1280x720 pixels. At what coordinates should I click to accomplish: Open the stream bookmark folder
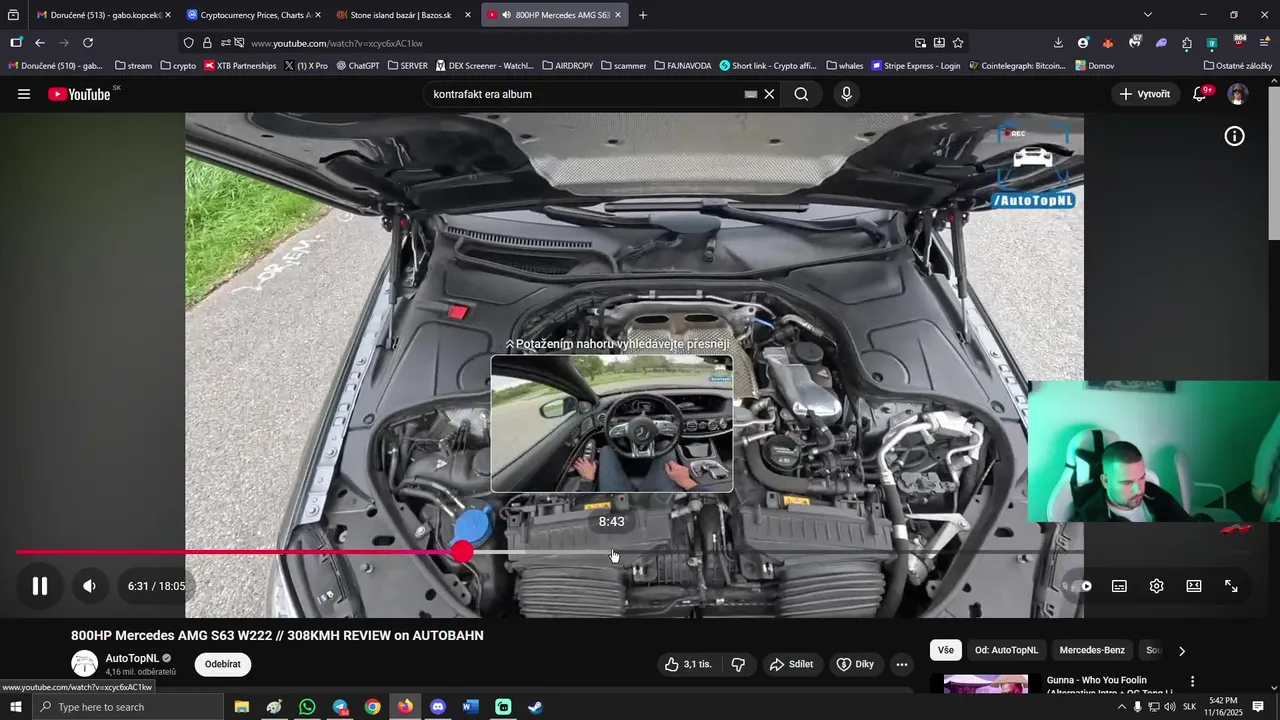[134, 66]
